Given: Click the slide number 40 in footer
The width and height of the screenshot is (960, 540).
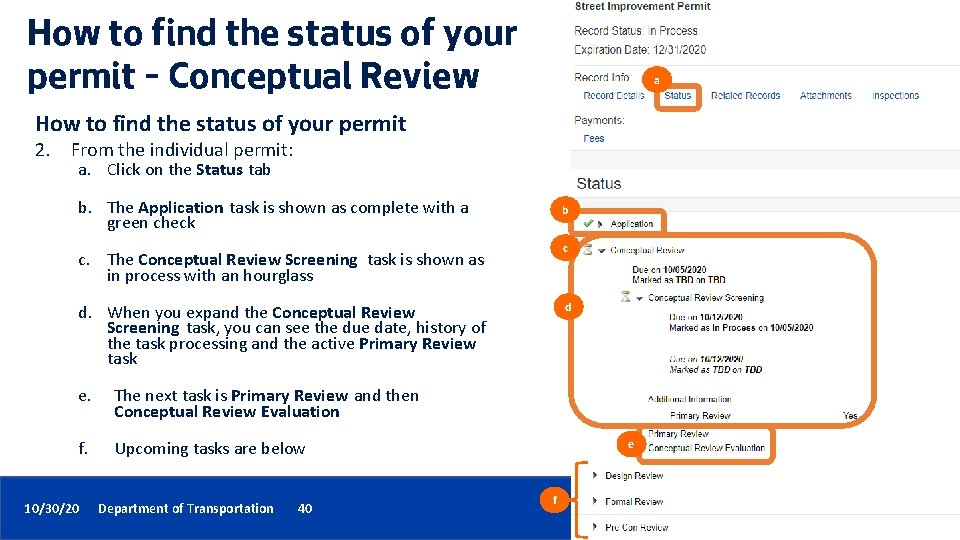Looking at the screenshot, I should click(x=304, y=508).
